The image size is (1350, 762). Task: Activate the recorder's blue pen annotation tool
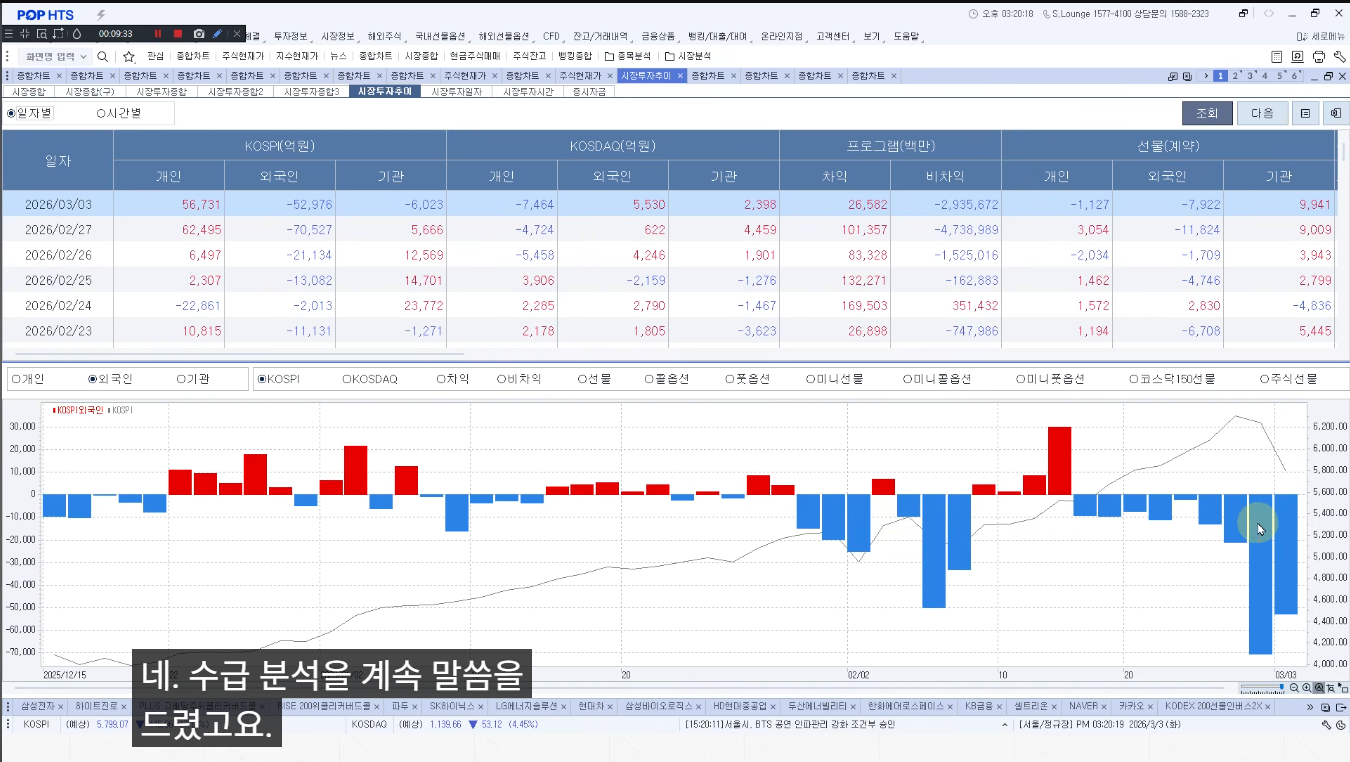(217, 34)
